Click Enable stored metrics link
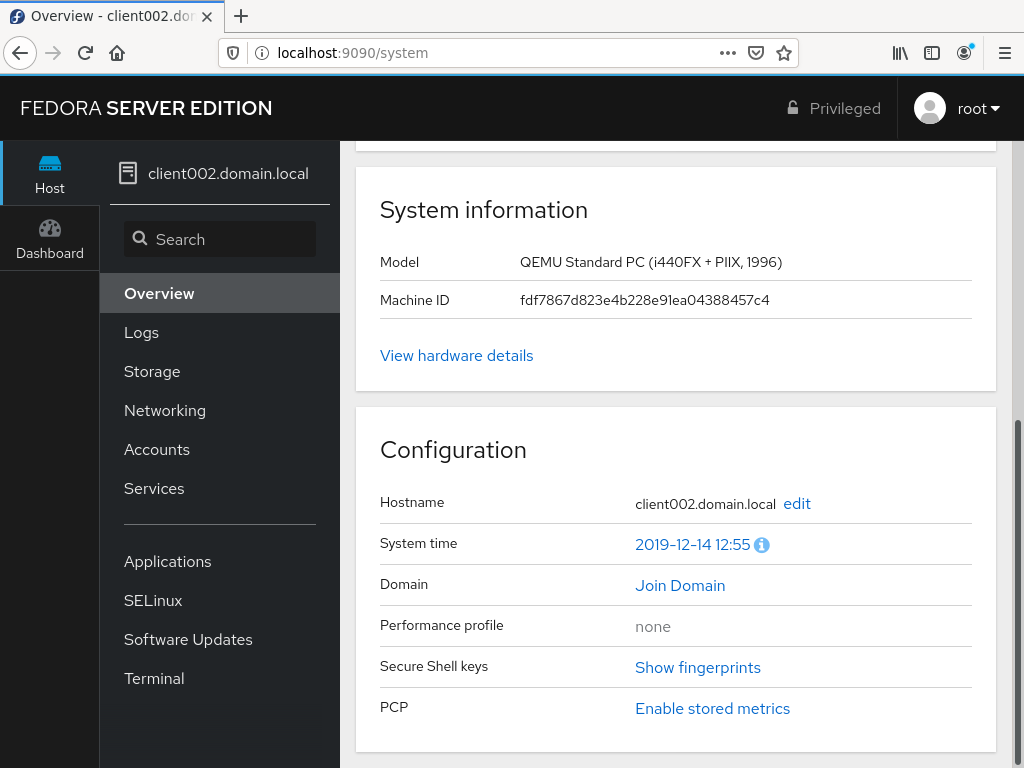 pos(712,709)
